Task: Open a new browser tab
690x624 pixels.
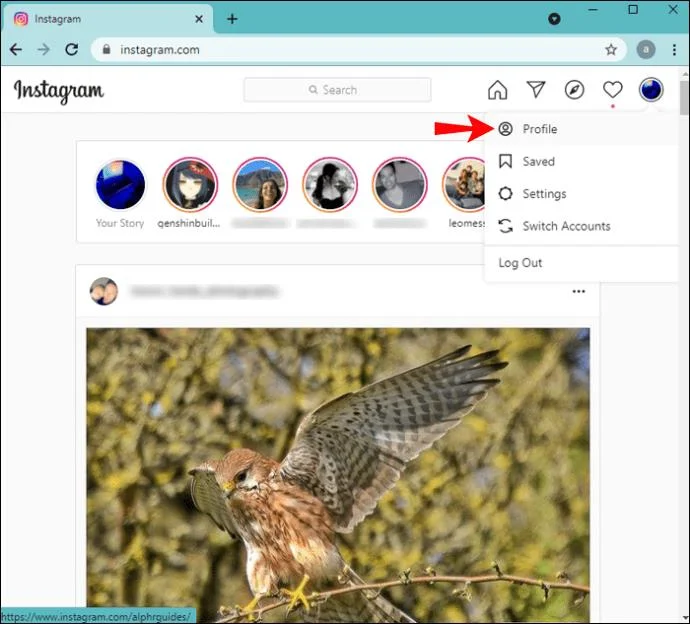Action: [232, 19]
